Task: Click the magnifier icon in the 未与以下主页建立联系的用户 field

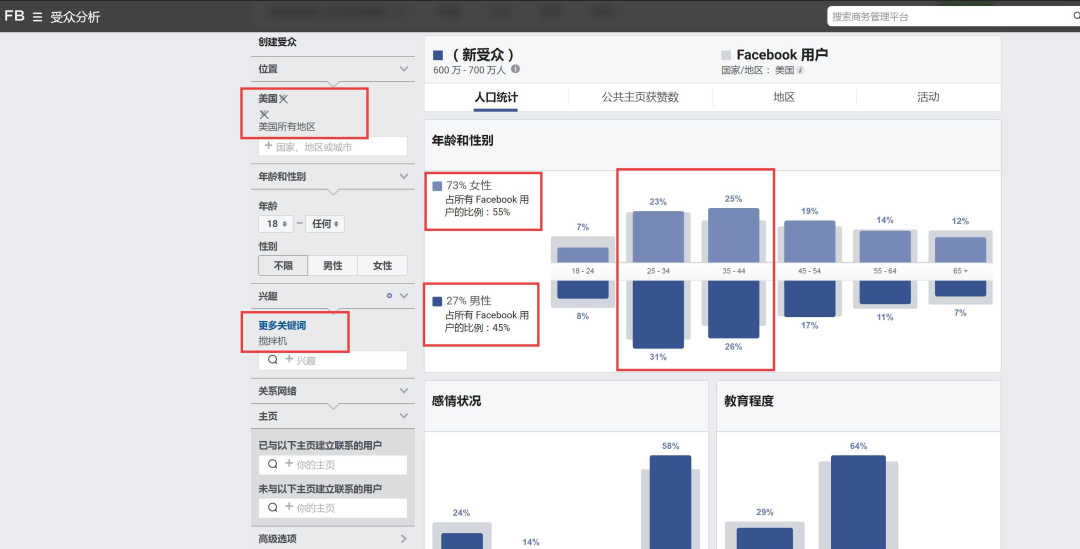Action: tap(273, 508)
